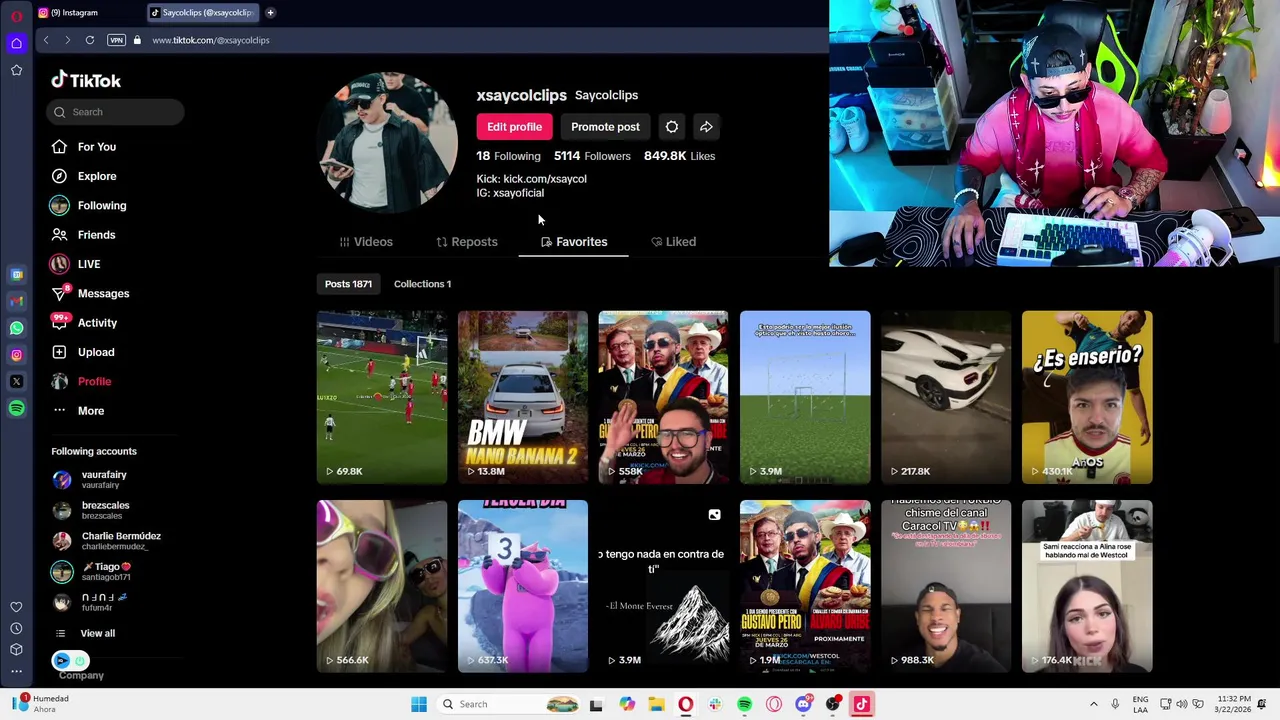Select the Reposts profile tab
Viewport: 1280px width, 720px height.
point(467,242)
